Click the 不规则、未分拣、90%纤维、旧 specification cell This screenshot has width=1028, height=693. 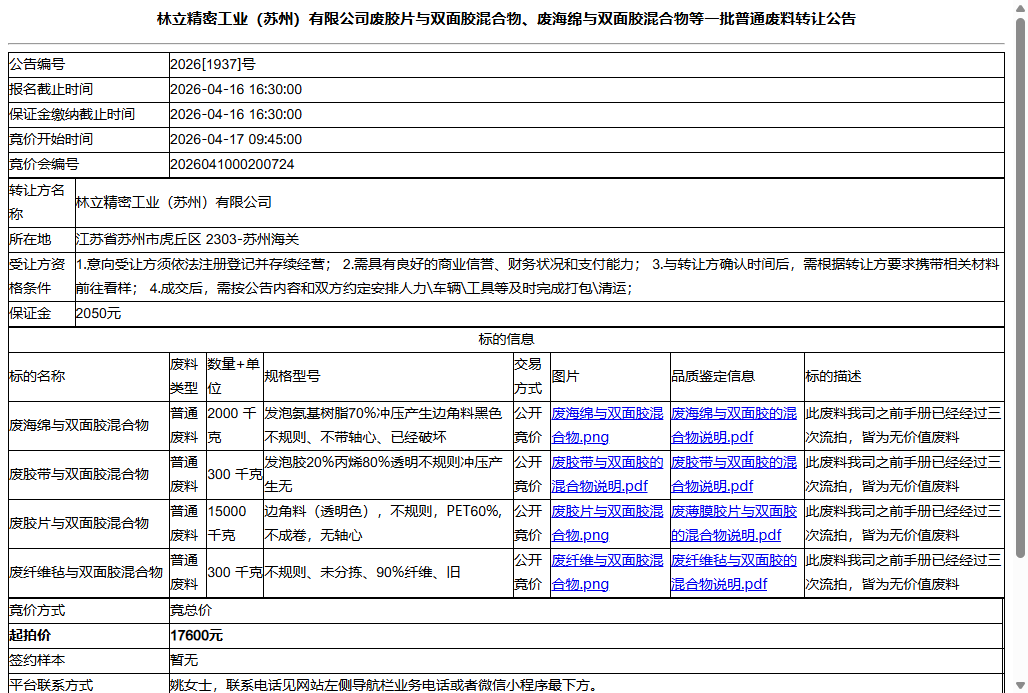pyautogui.click(x=387, y=572)
